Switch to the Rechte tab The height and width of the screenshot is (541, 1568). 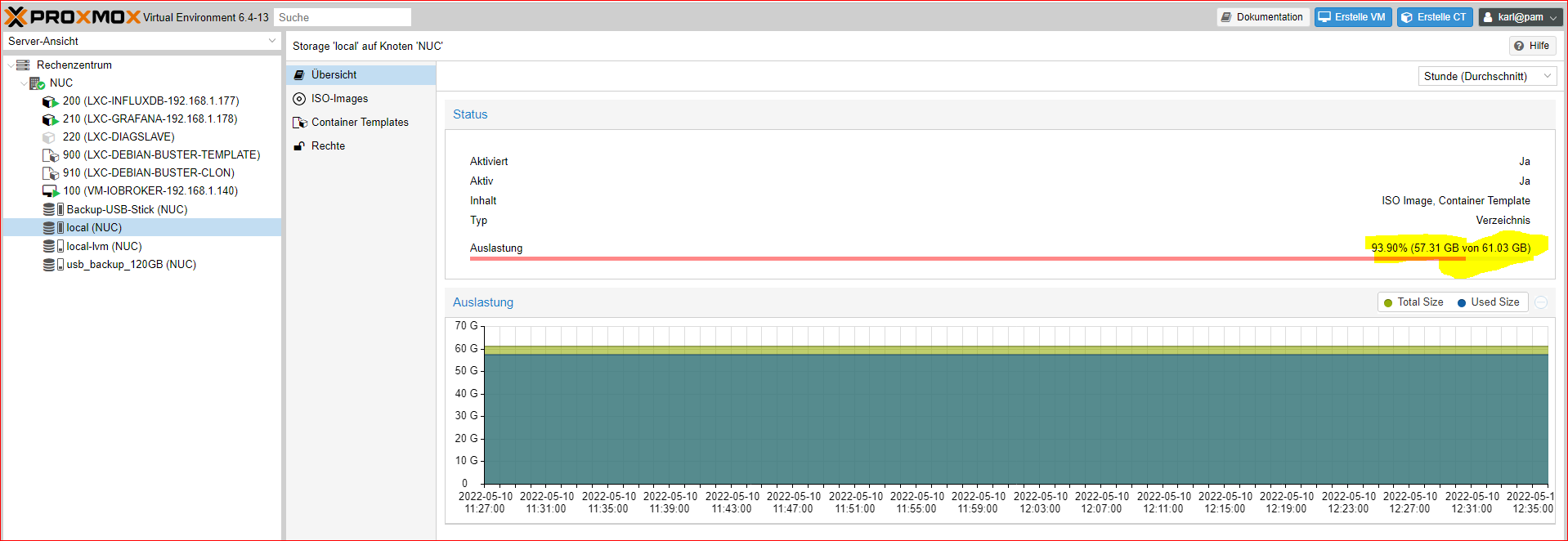coord(361,145)
